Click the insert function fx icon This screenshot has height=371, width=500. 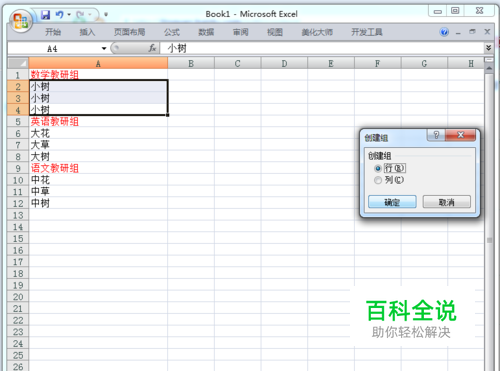pos(152,48)
